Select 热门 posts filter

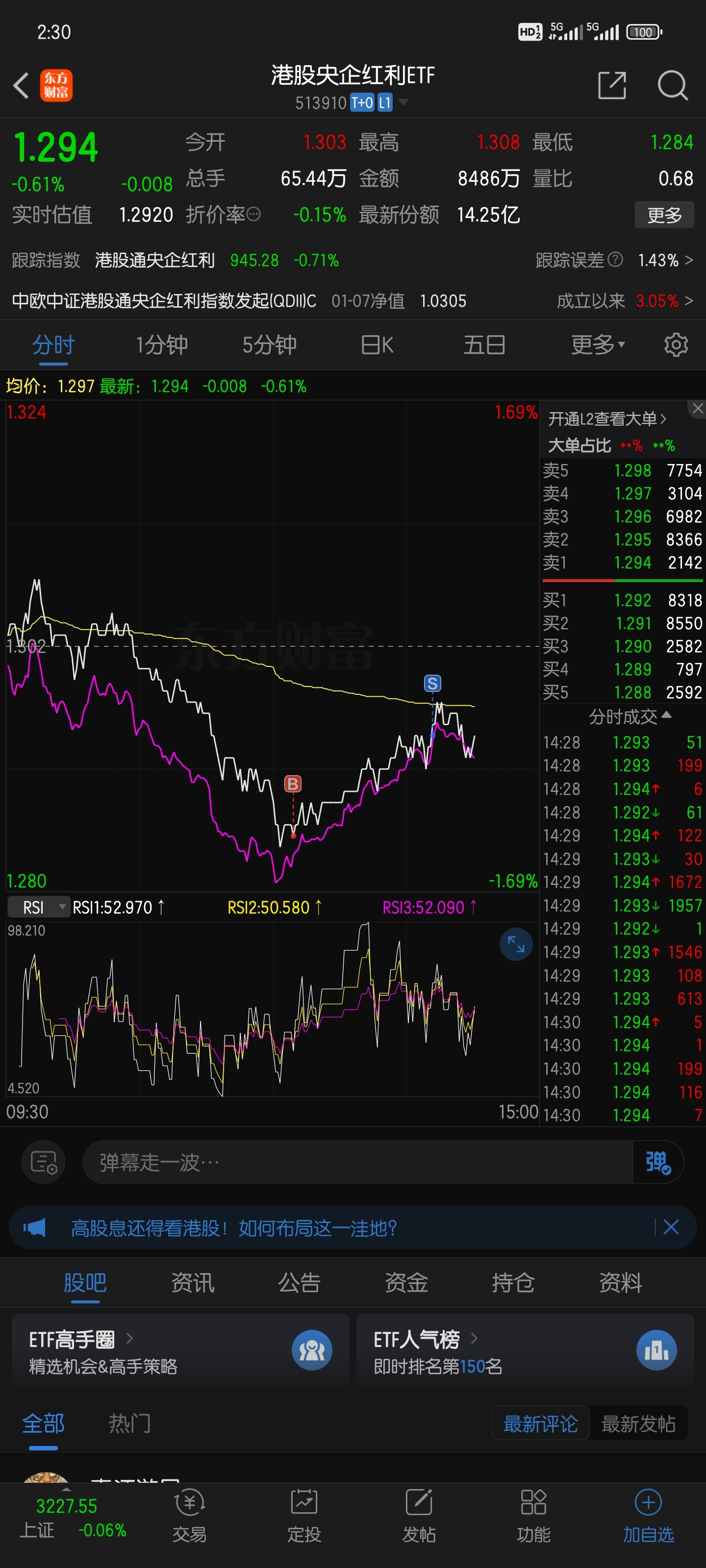point(129,1423)
